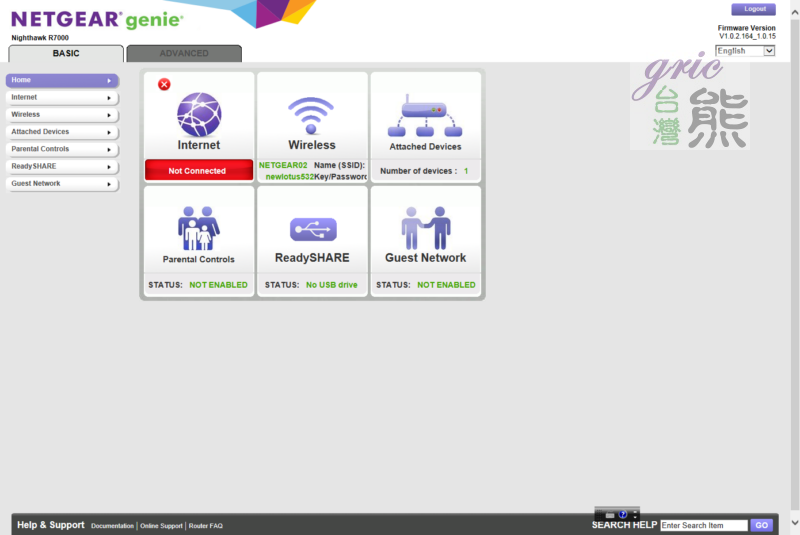Select Attached Devices in the sidebar menu
The height and width of the screenshot is (535, 800).
click(x=62, y=132)
